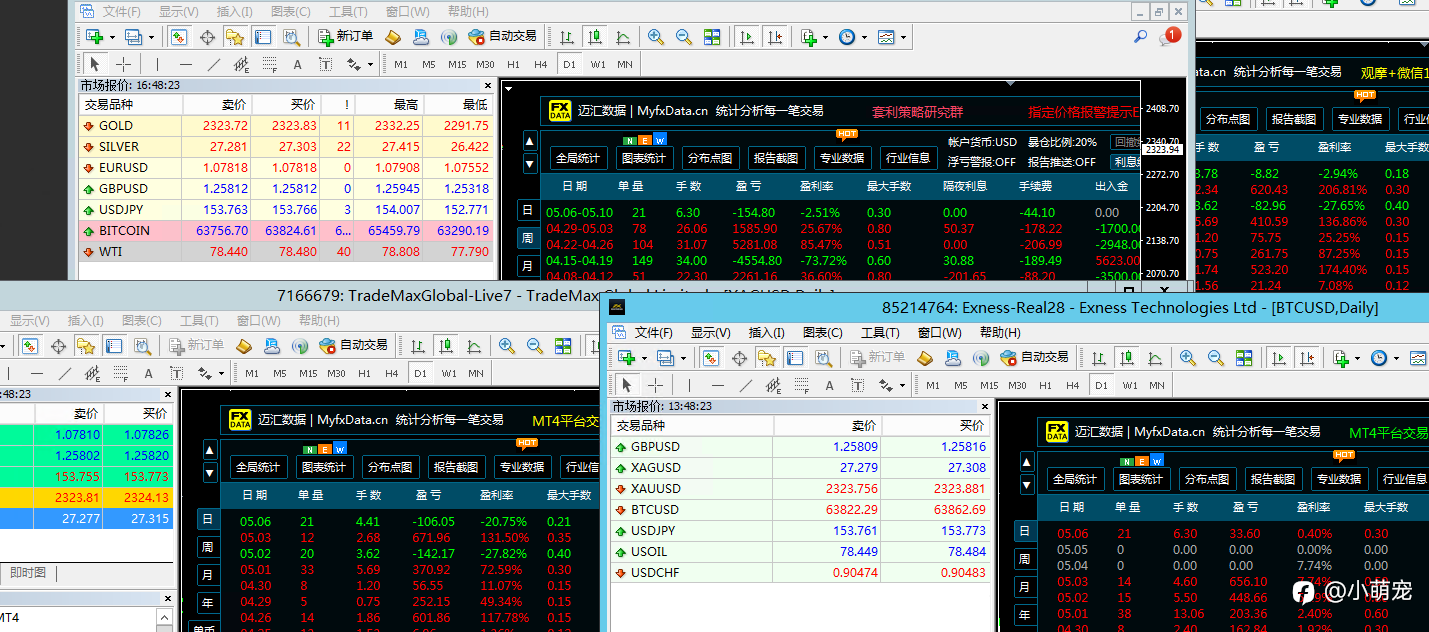Toggle Navigator panel icon in top window
Screen dimensions: 1429x632
[235, 37]
